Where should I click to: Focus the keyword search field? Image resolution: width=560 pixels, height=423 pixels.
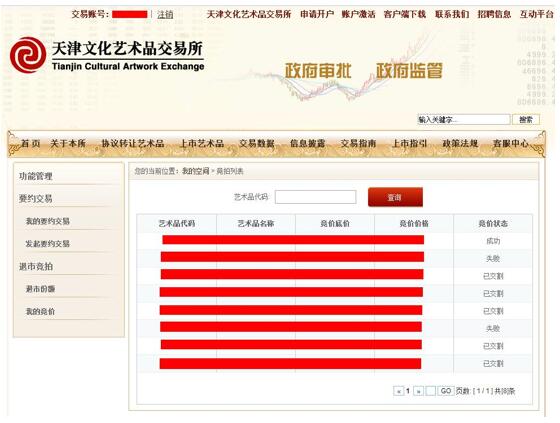(464, 120)
